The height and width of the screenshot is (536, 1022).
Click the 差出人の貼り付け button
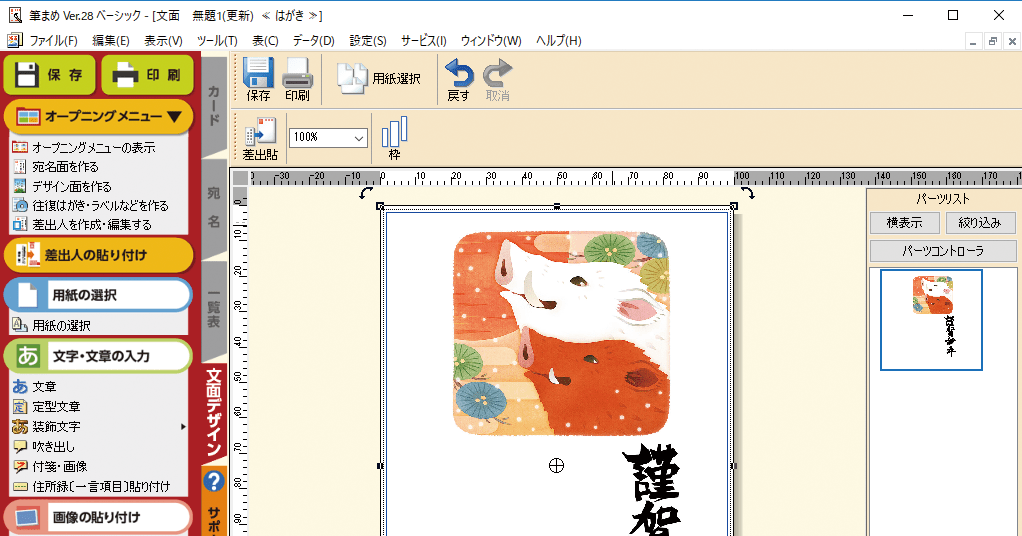coord(98,255)
